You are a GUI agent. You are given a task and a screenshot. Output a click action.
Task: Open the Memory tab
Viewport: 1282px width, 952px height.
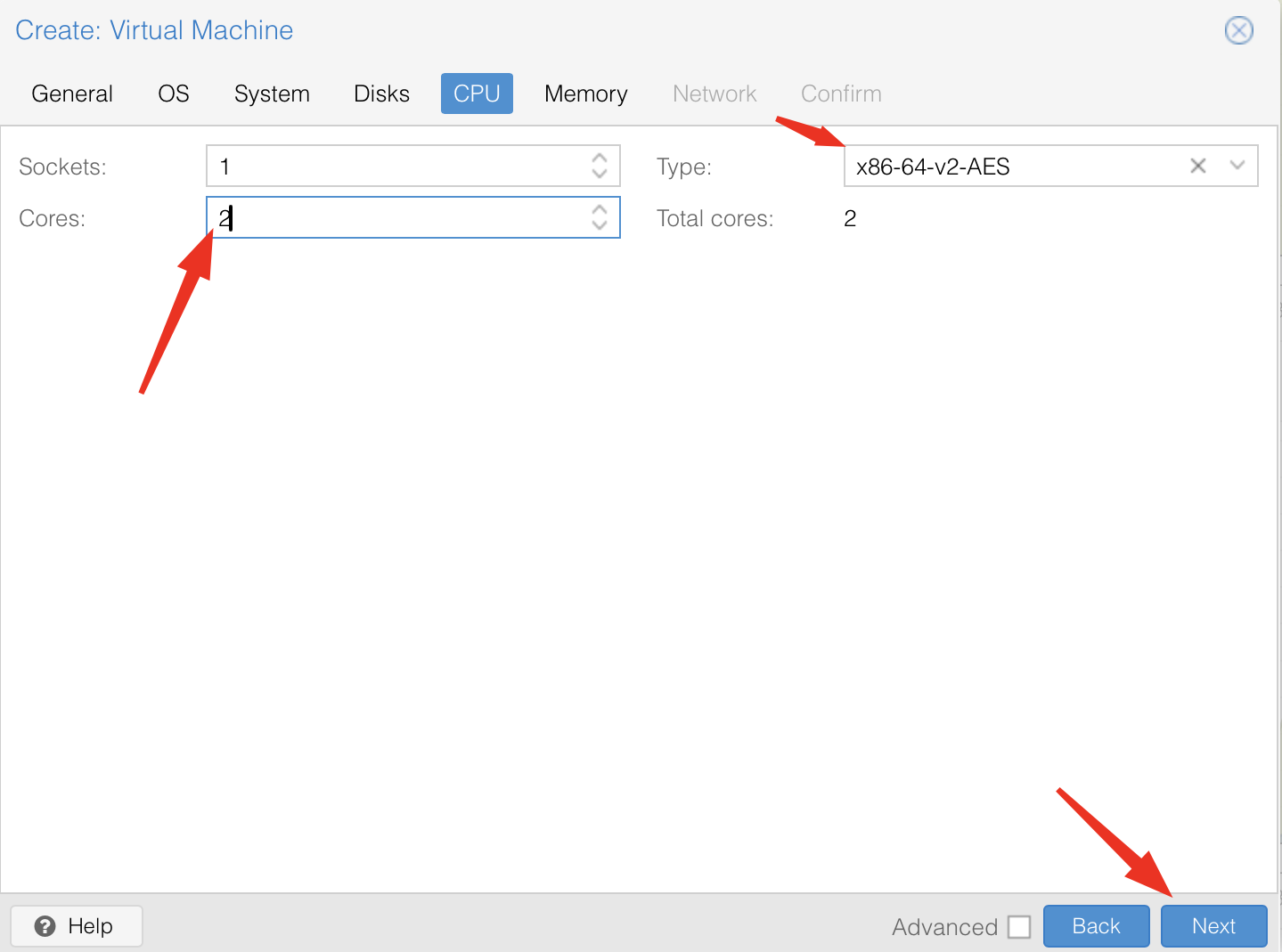(x=585, y=94)
